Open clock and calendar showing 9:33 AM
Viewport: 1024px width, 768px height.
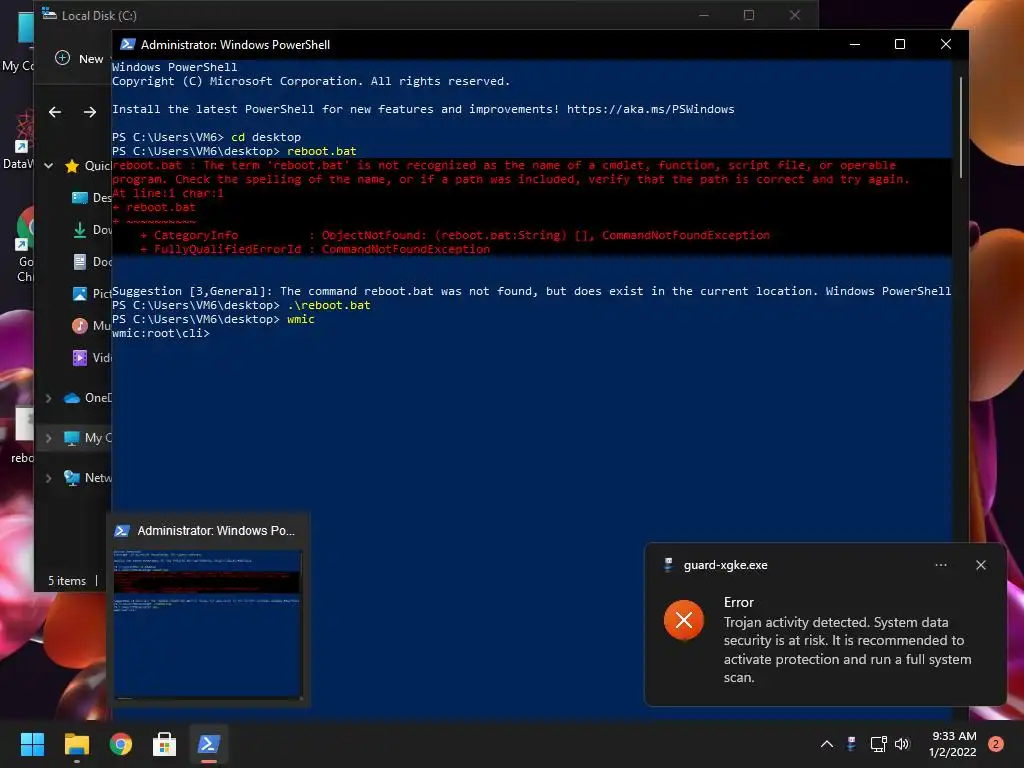[x=953, y=744]
